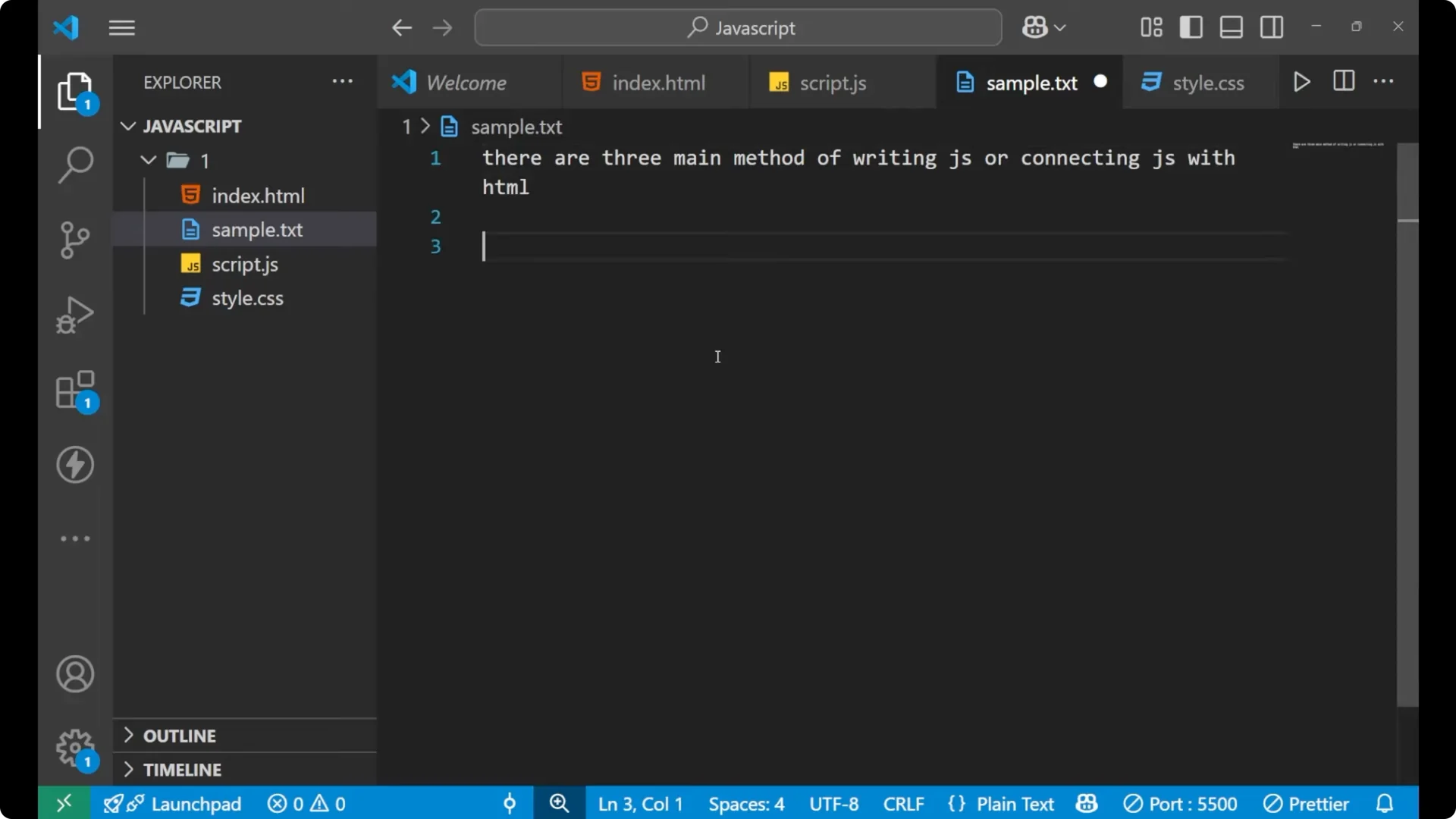1456x819 pixels.
Task: Open the Extensions view
Action: (74, 391)
